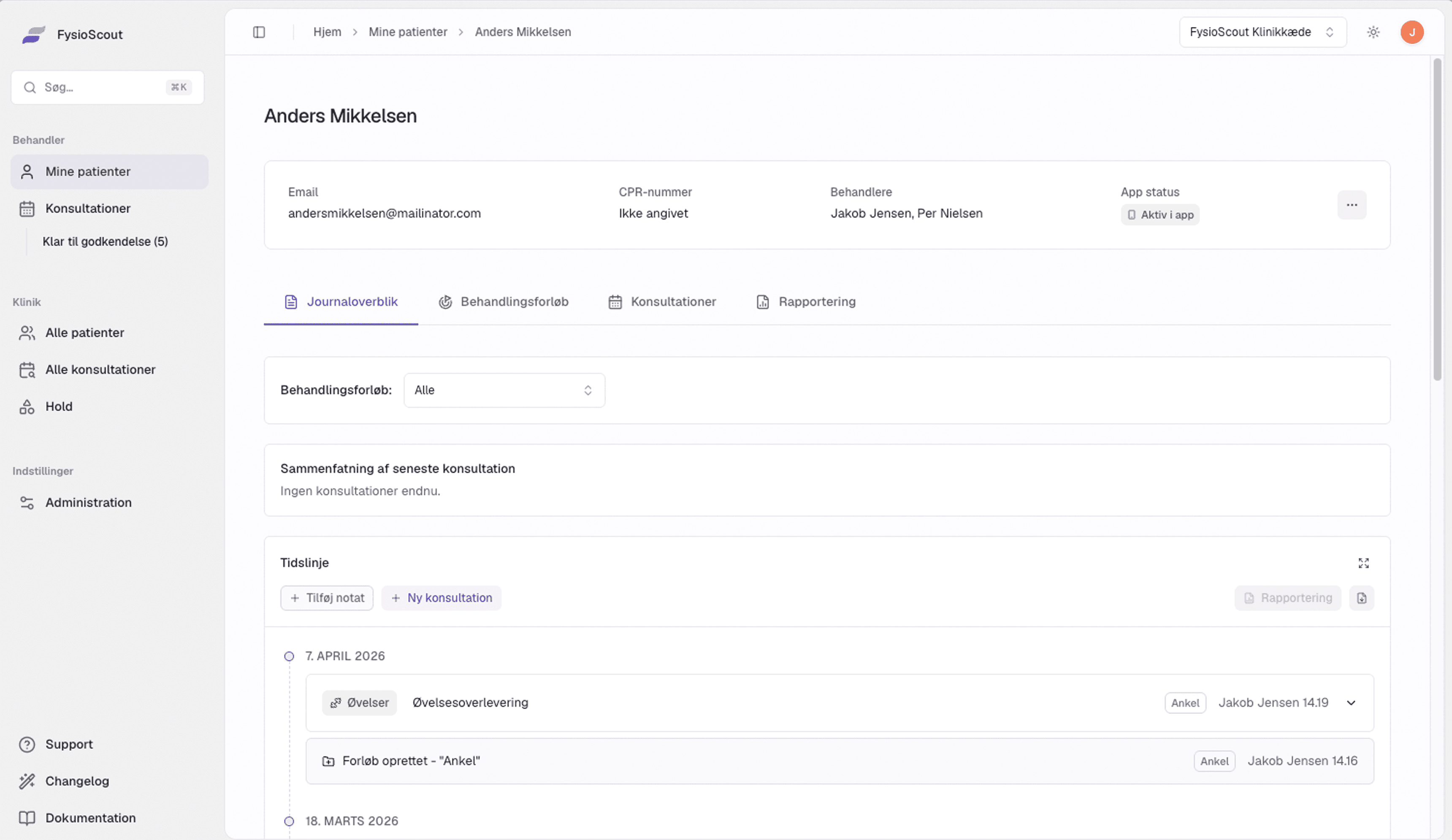This screenshot has height=840, width=1452.
Task: Click the Support question mark icon
Action: click(27, 744)
